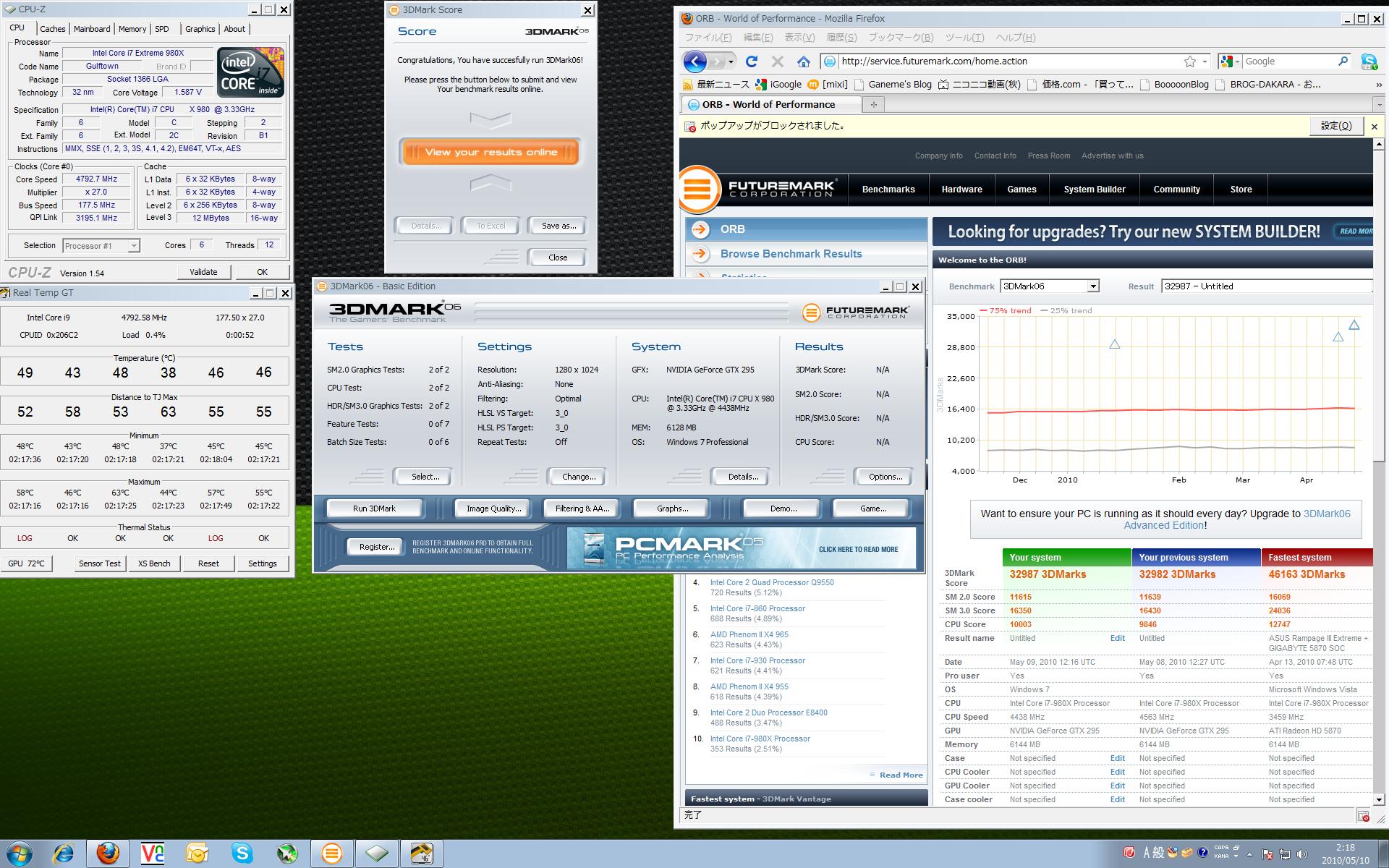Click the bookmark star in address bar
Viewport: 1389px width, 868px height.
point(1189,61)
